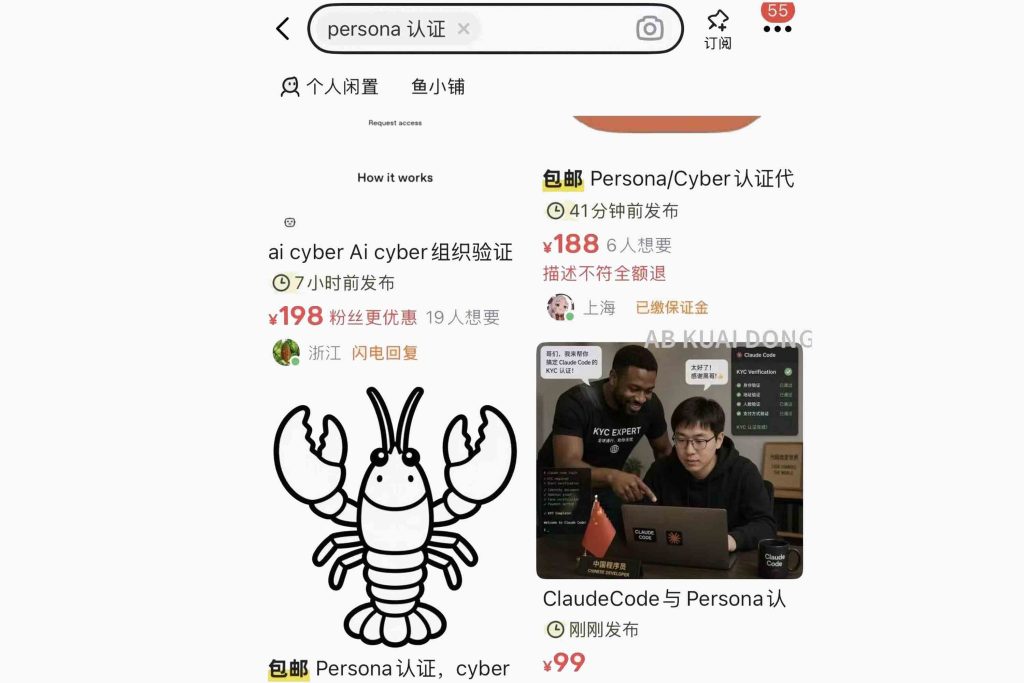Tap the 闪电回复 seller tag

click(385, 353)
